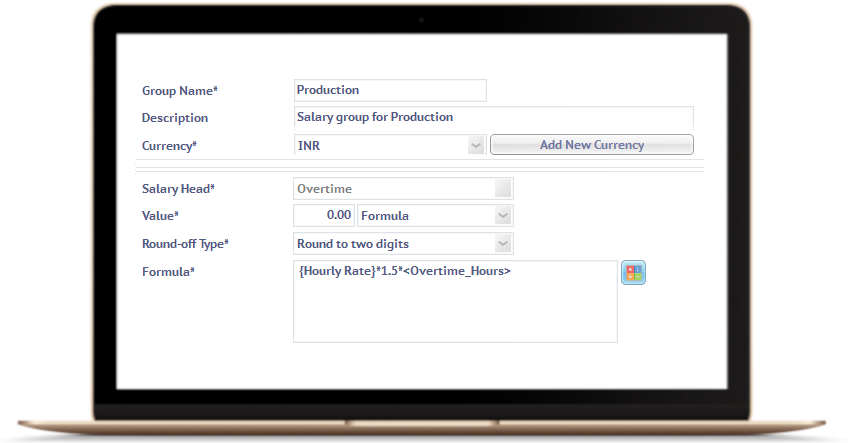The image size is (860, 443).
Task: Click the Formula* label
Action: (x=168, y=272)
